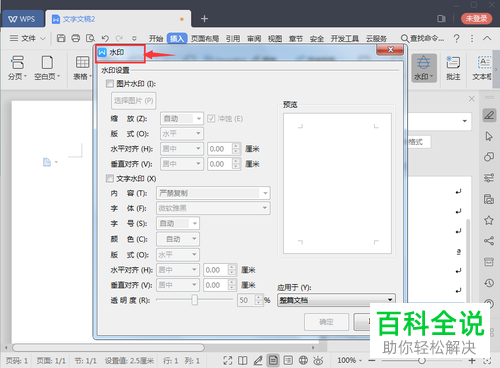This screenshot has width=500, height=368.
Task: Open the font (字体) dropdown
Action: 213,208
